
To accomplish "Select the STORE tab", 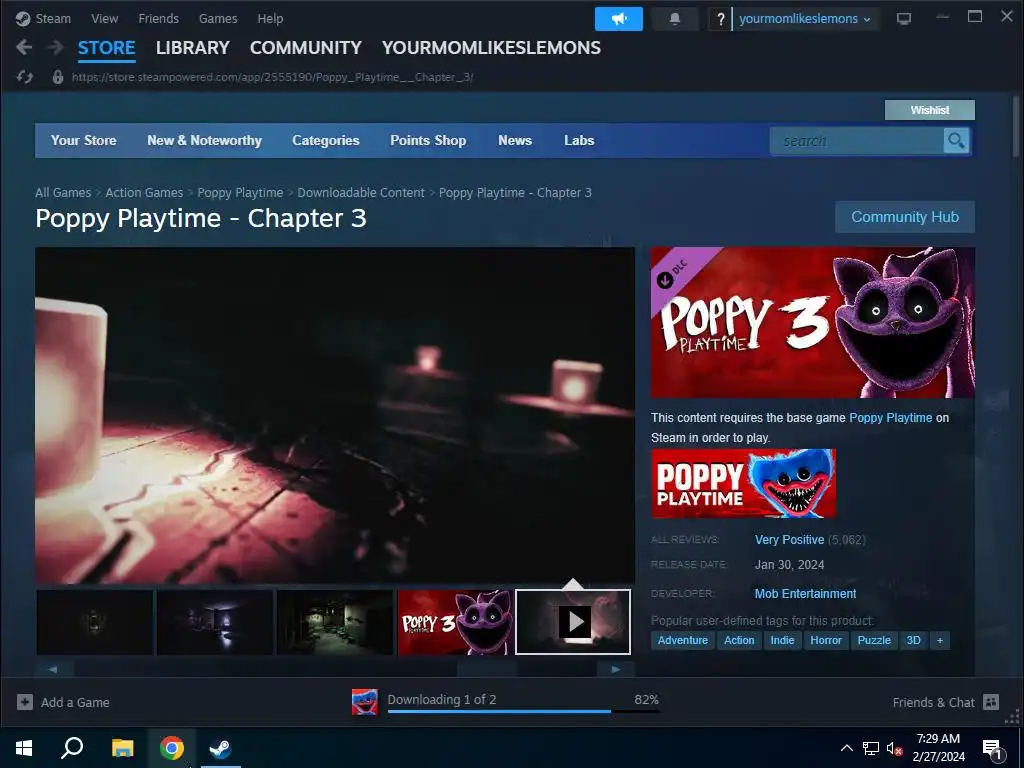I will pos(106,48).
